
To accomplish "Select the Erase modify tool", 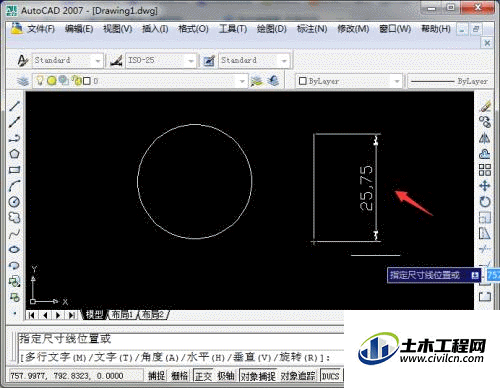I will pyautogui.click(x=485, y=106).
